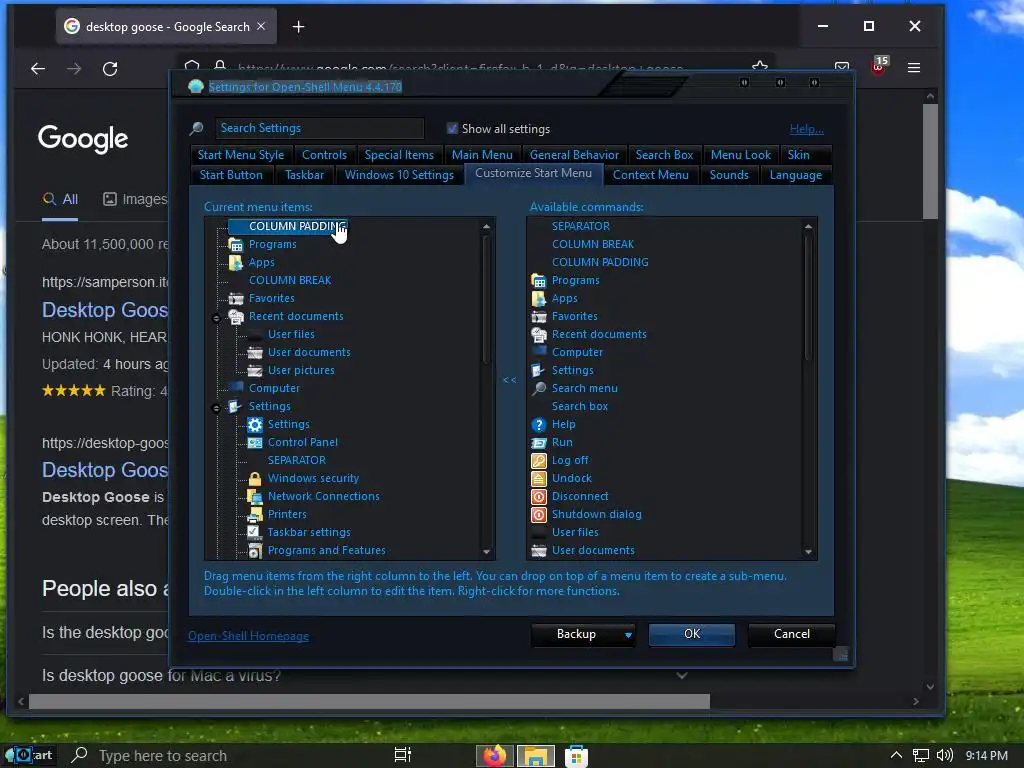Screen dimensions: 1024x768
Task: Click the Cancel button
Action: 792,634
